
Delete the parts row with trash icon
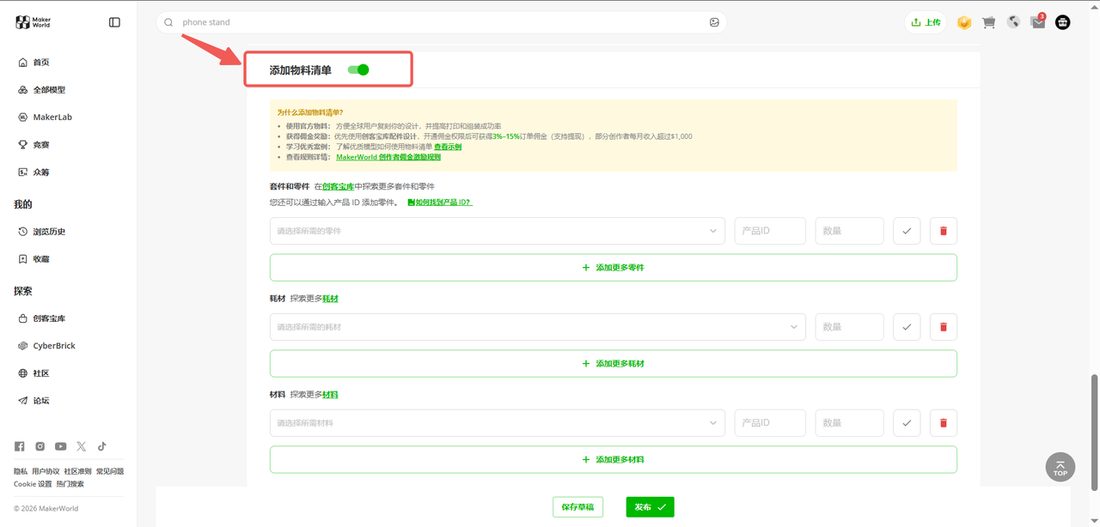944,231
